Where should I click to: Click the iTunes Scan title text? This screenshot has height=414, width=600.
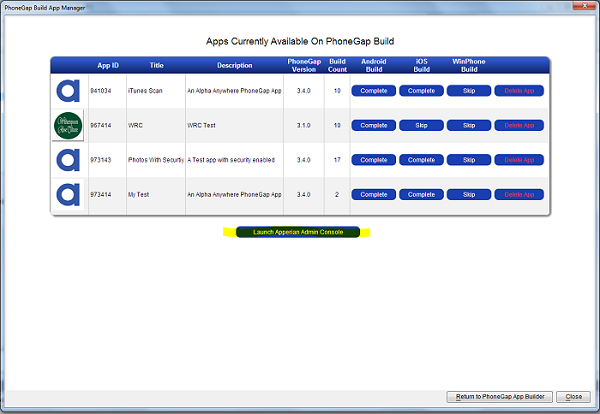(145, 91)
